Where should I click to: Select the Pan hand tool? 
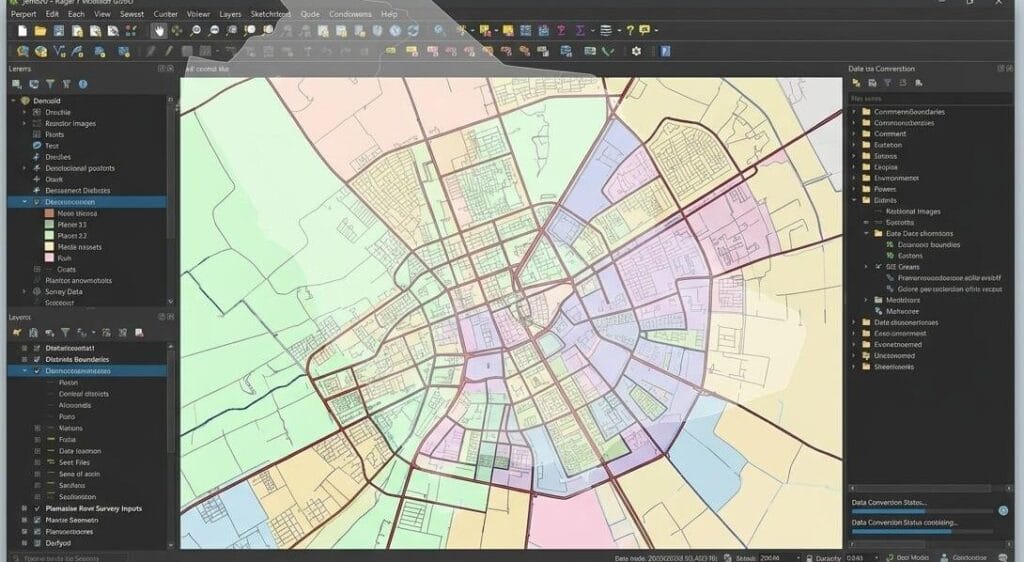click(x=159, y=31)
